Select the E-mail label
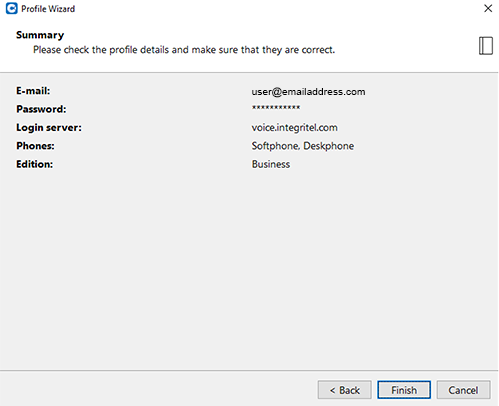The height and width of the screenshot is (406, 499). coord(33,91)
